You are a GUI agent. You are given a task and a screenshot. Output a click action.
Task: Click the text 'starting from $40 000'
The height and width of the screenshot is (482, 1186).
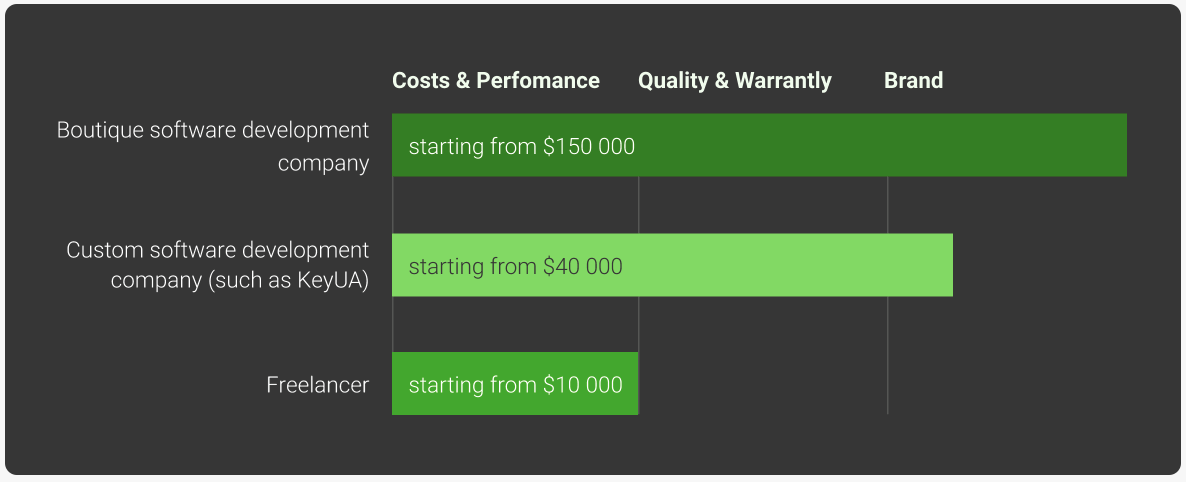click(x=516, y=266)
